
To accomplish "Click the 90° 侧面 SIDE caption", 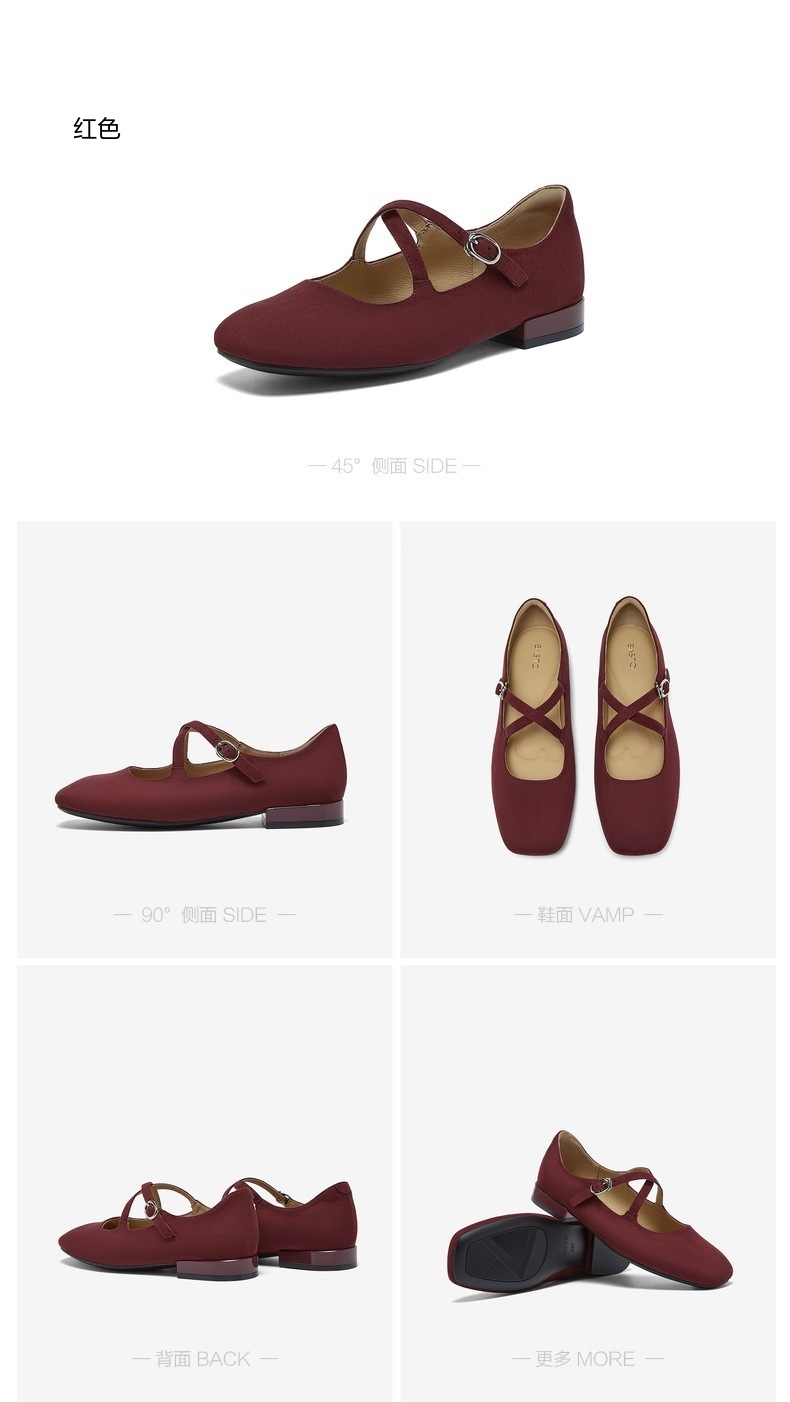I will [204, 915].
